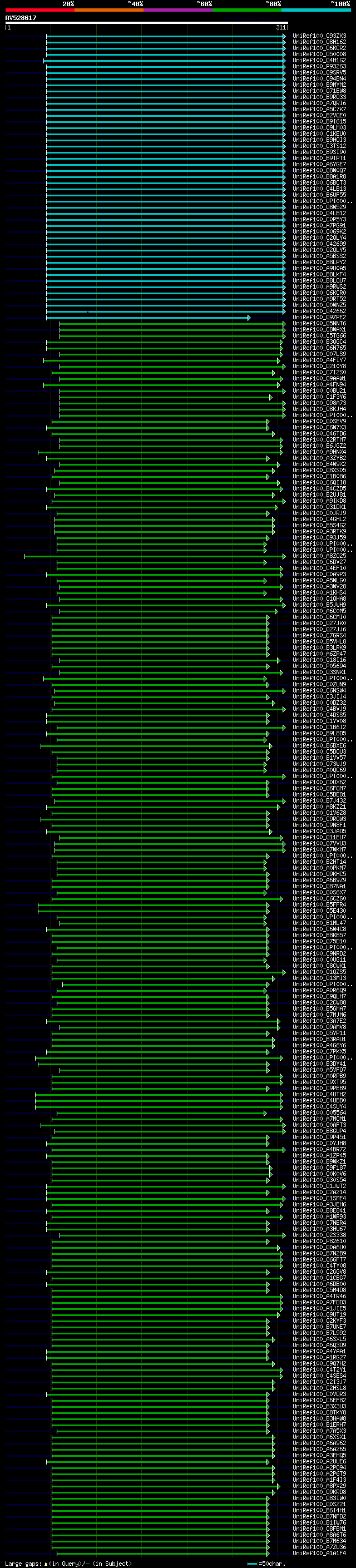Click hit label UniRef100_P93263
Screen dimensions: 356x1568
point(319,66)
